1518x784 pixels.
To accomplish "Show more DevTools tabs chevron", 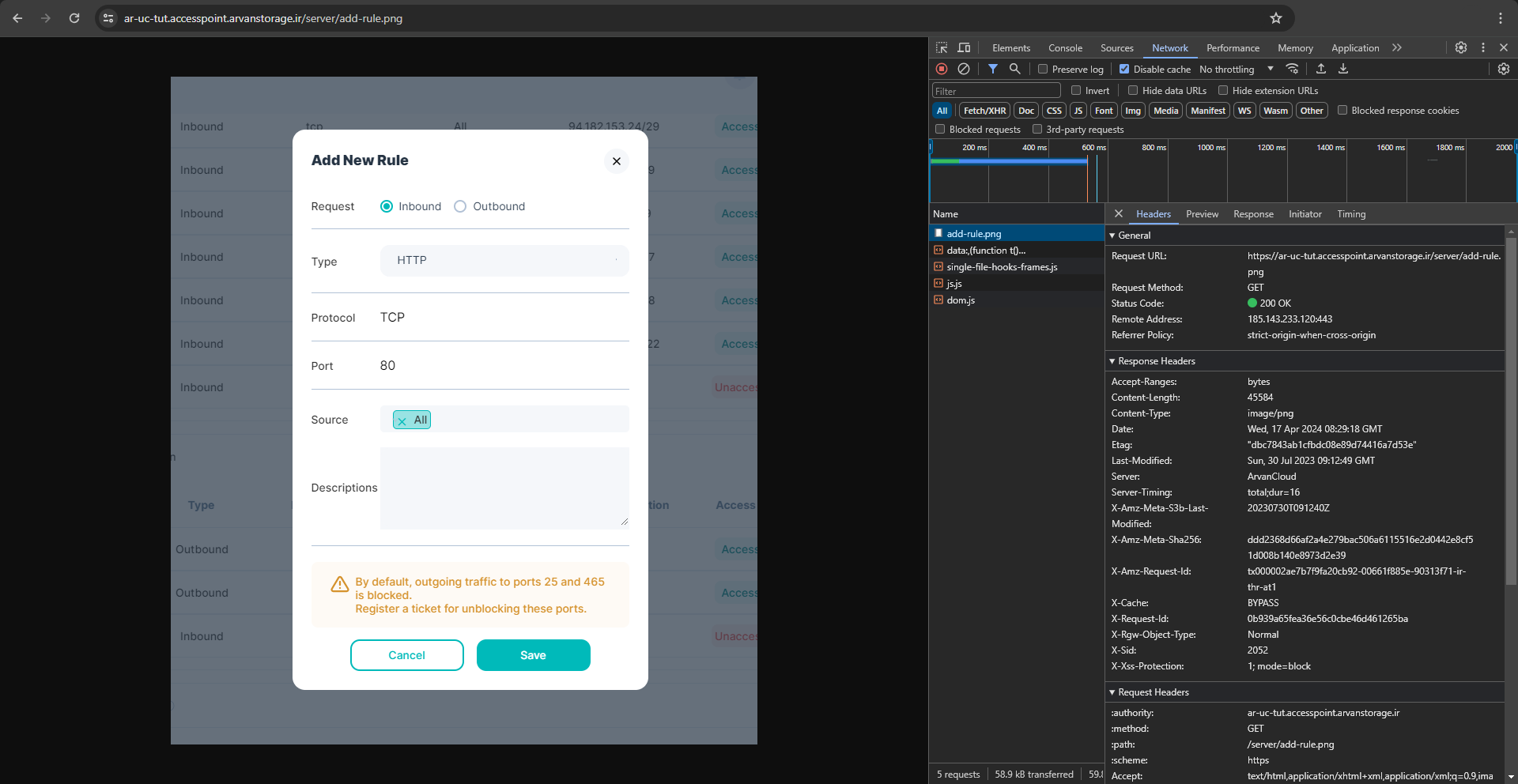I will 1397,47.
